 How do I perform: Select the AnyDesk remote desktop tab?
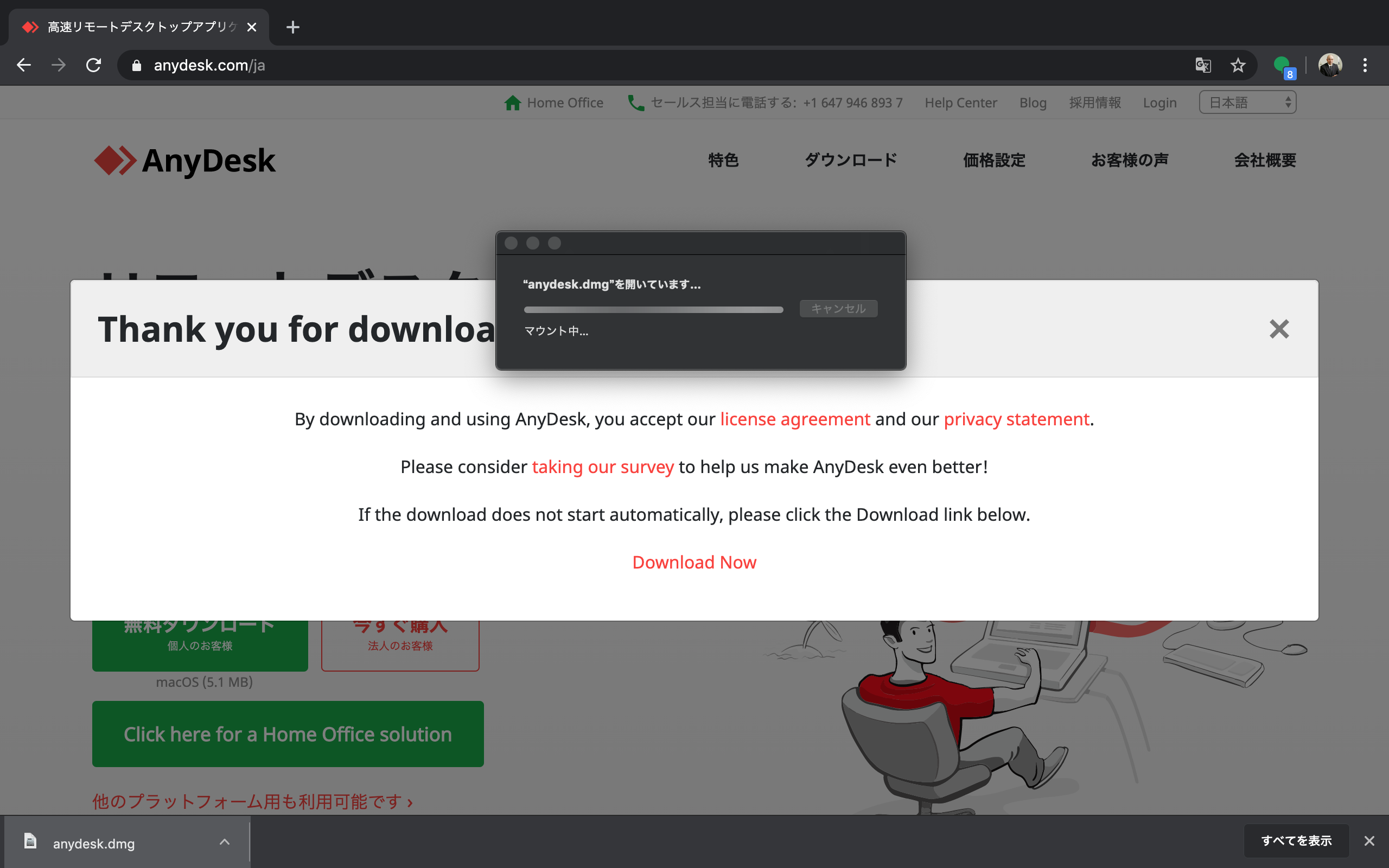[138, 27]
